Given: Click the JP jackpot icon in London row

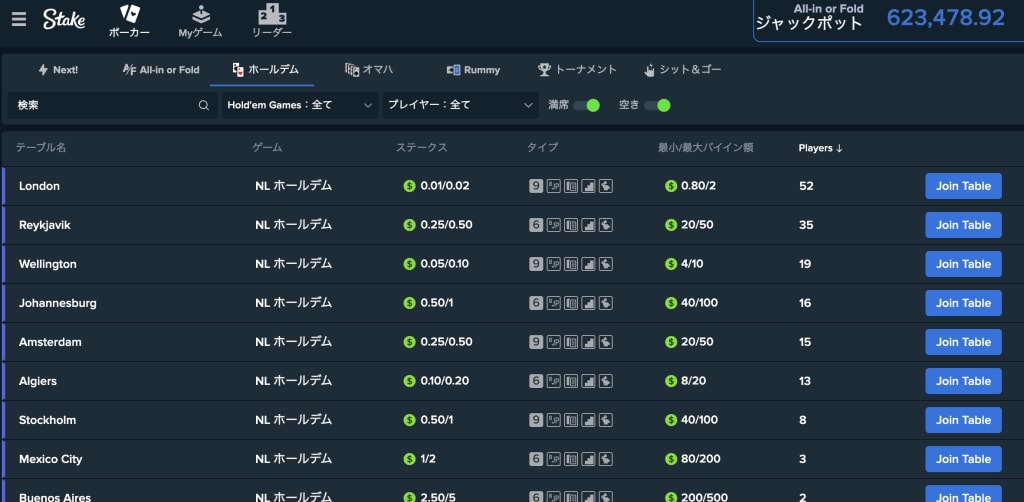Looking at the screenshot, I should 554,186.
